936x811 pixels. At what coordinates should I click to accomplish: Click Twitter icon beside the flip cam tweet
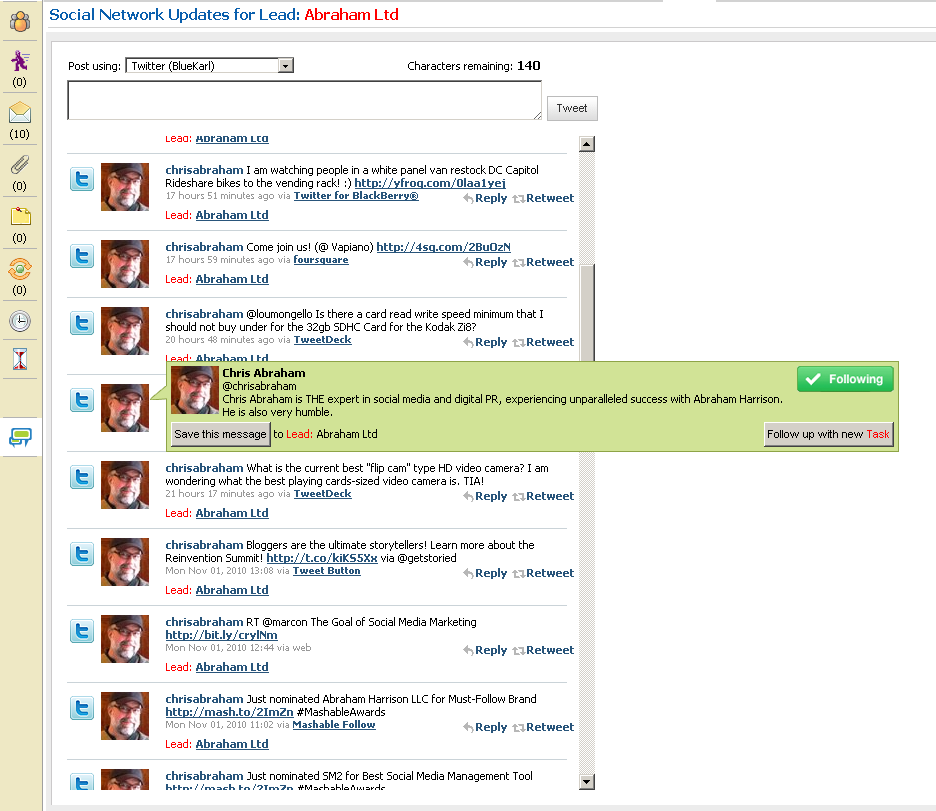point(82,477)
